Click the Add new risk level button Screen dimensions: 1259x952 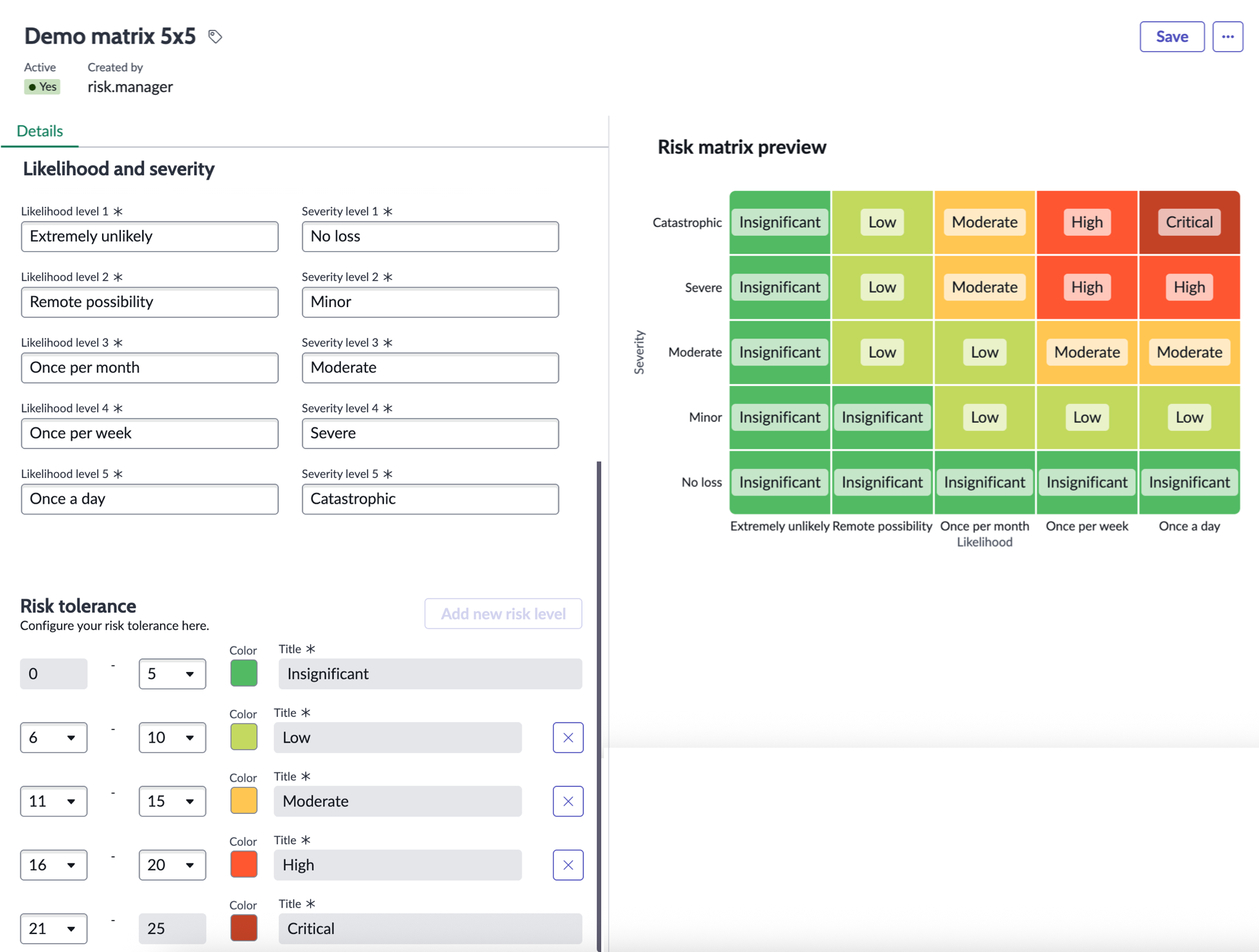(x=503, y=613)
